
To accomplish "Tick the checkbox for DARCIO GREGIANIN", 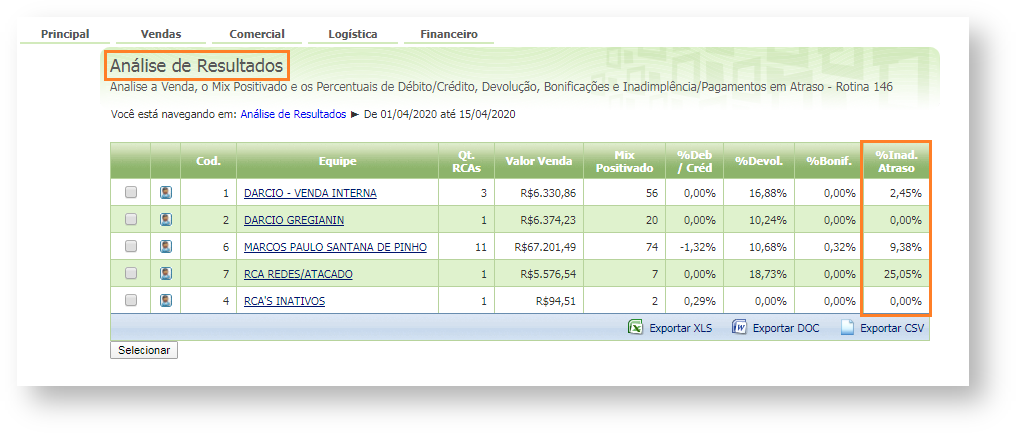I will (131, 220).
